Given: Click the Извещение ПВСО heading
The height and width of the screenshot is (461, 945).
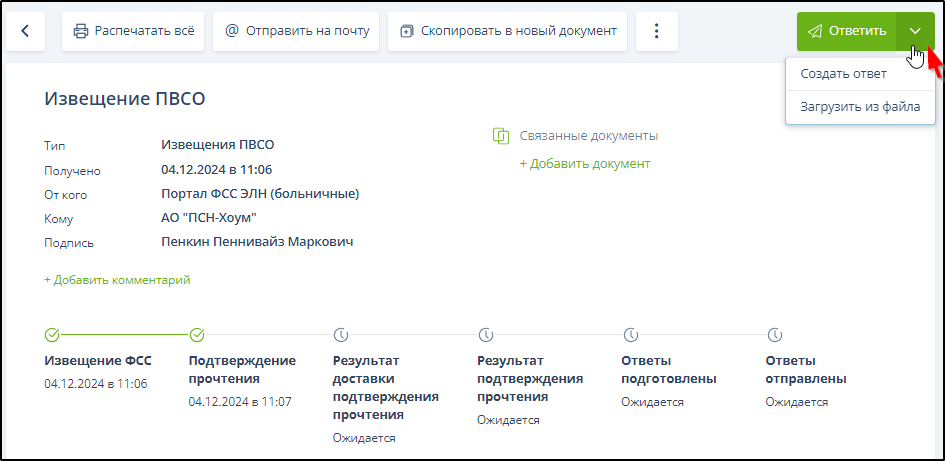Looking at the screenshot, I should (x=125, y=98).
